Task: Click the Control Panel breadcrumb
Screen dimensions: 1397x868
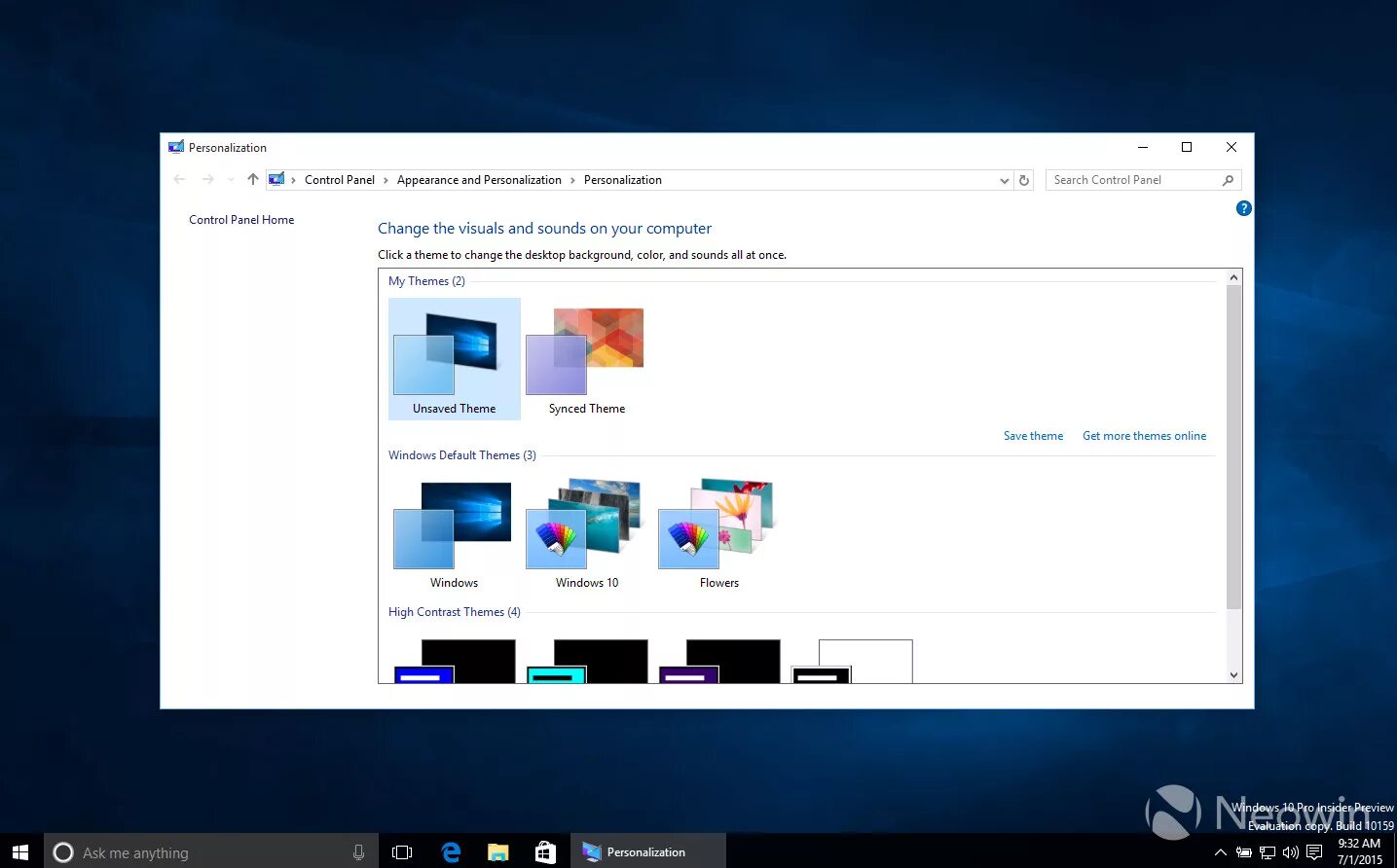Action: coord(340,180)
